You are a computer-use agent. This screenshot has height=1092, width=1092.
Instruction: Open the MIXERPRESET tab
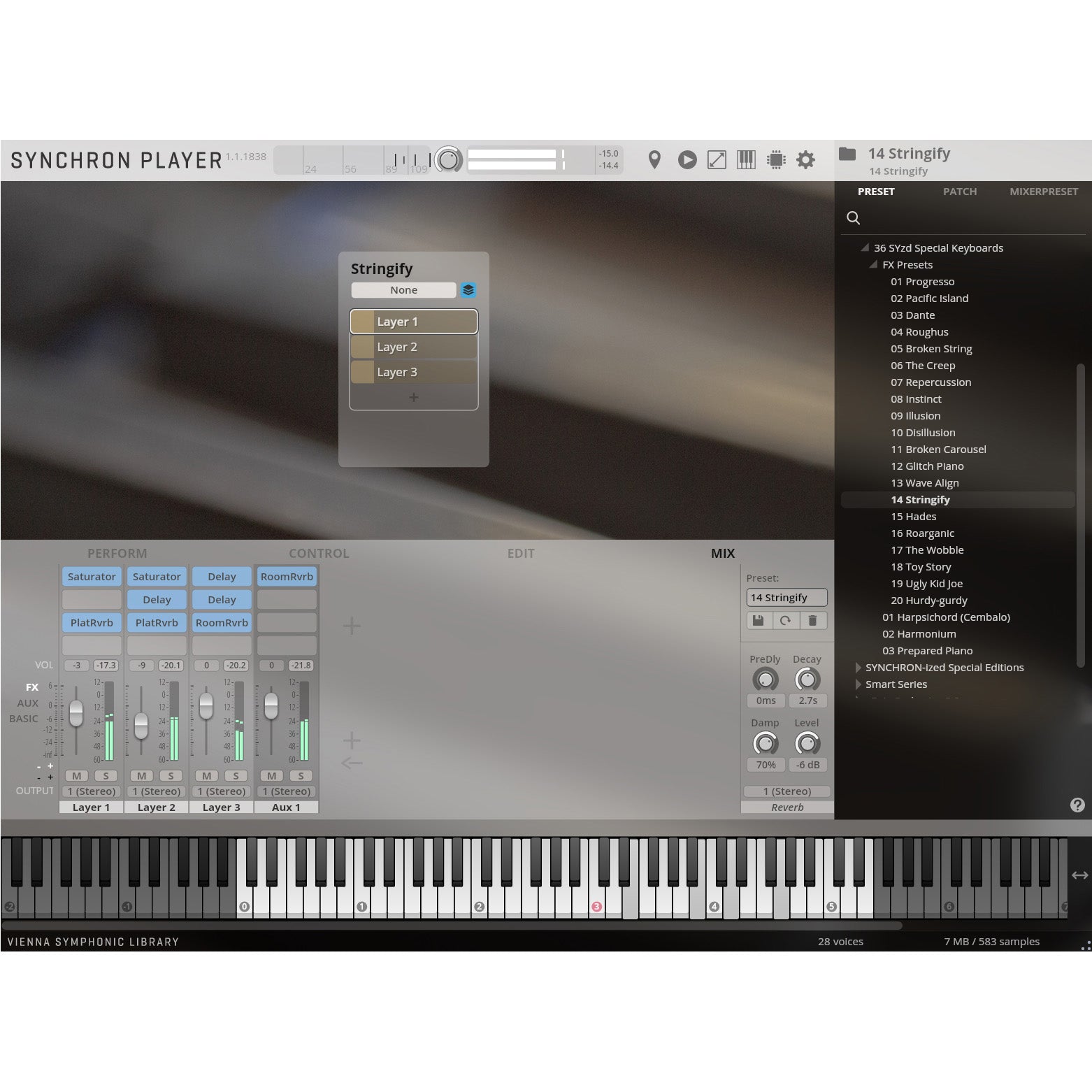(x=1044, y=191)
